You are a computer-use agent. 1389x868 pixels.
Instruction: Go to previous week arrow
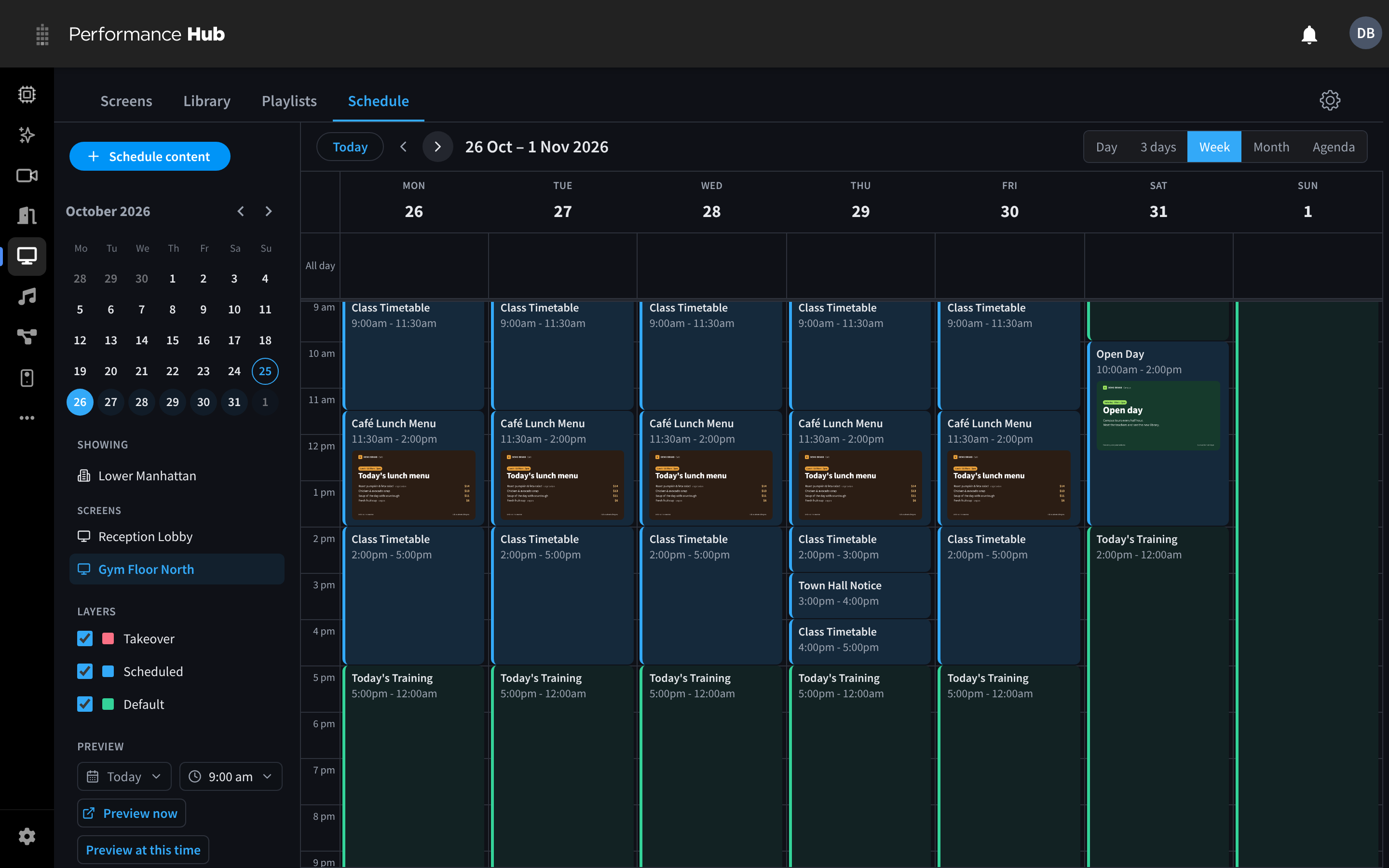click(x=404, y=147)
